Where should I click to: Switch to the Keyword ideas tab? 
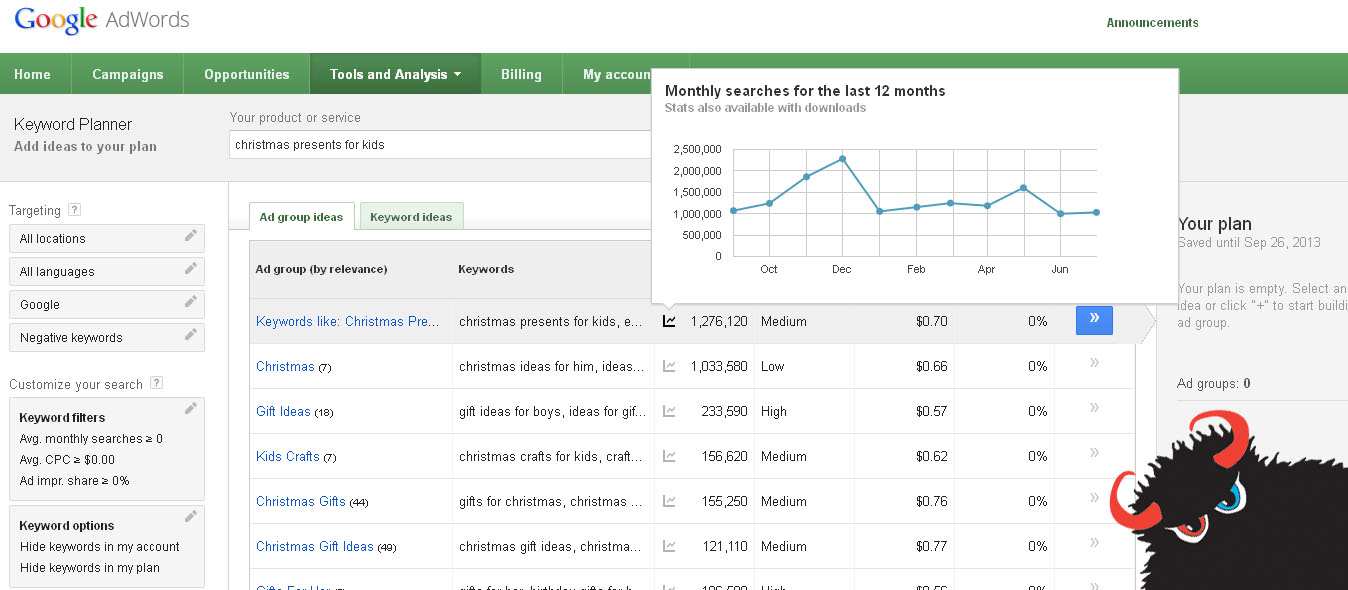[x=411, y=216]
